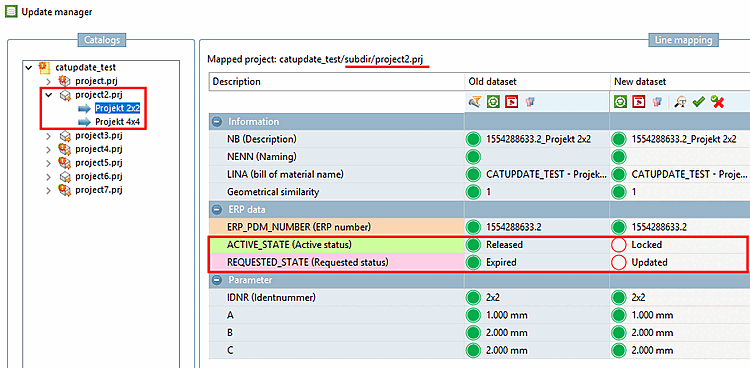Click the green checkmark accept icon

[x=699, y=102]
